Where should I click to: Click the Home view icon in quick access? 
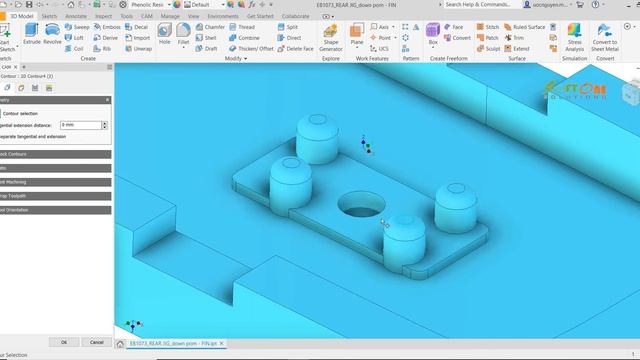click(71, 4)
